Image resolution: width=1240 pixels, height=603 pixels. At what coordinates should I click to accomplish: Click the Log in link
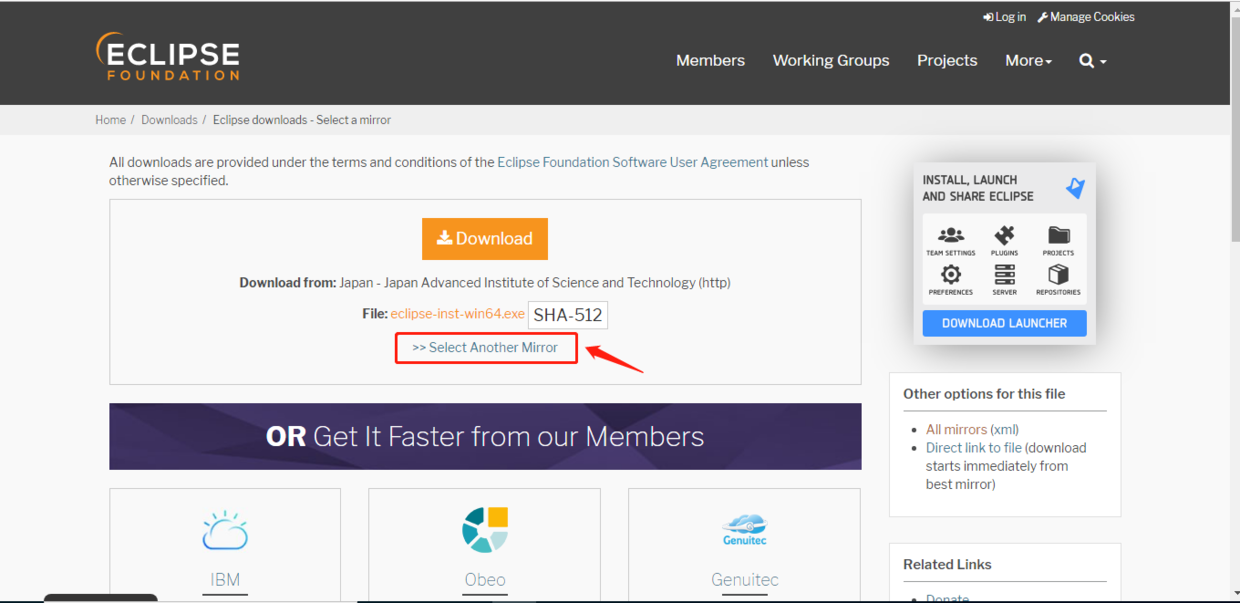click(x=1004, y=17)
